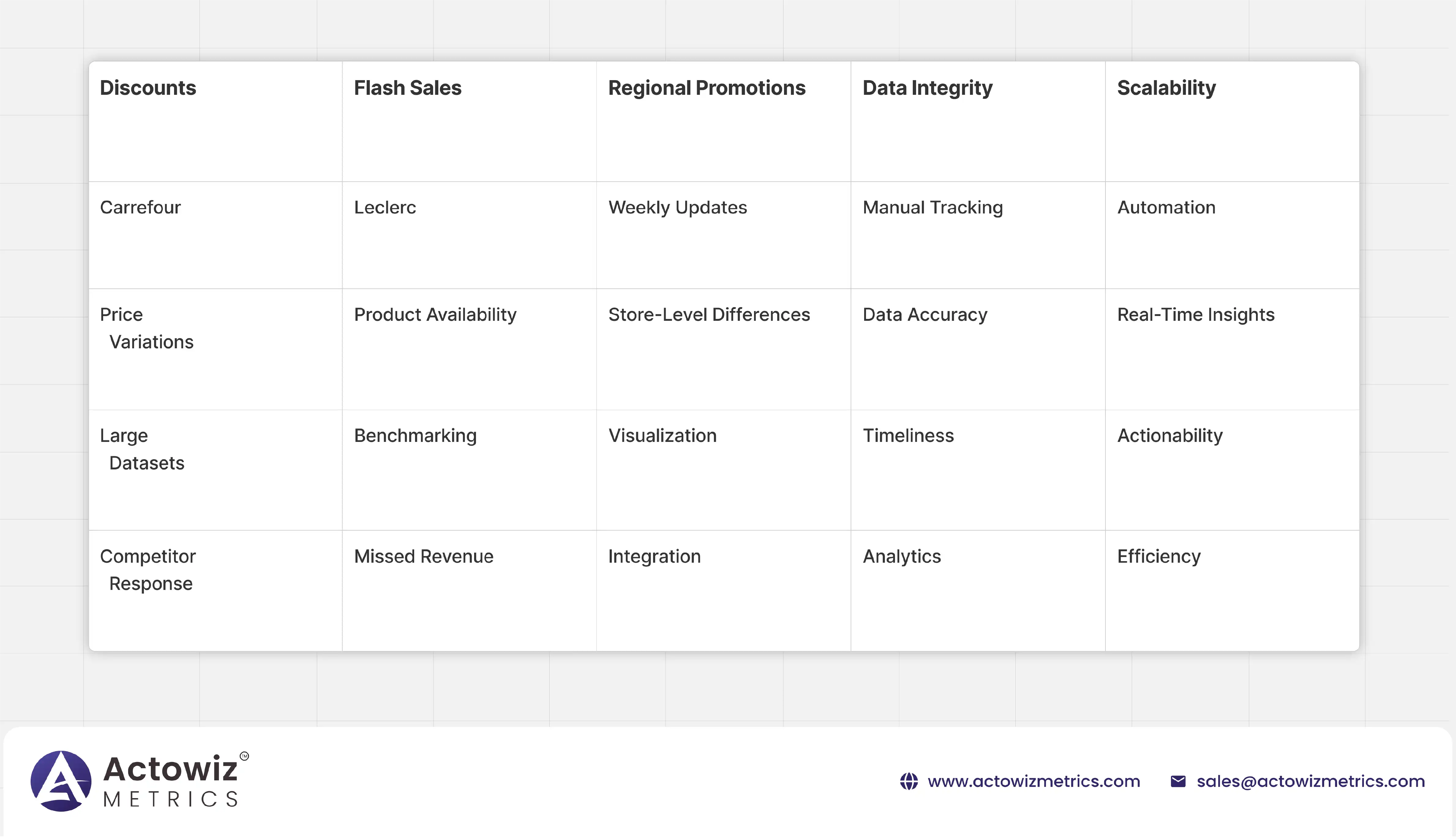Click the Data Integrity header cell
The height and width of the screenshot is (837, 1456).
click(927, 88)
